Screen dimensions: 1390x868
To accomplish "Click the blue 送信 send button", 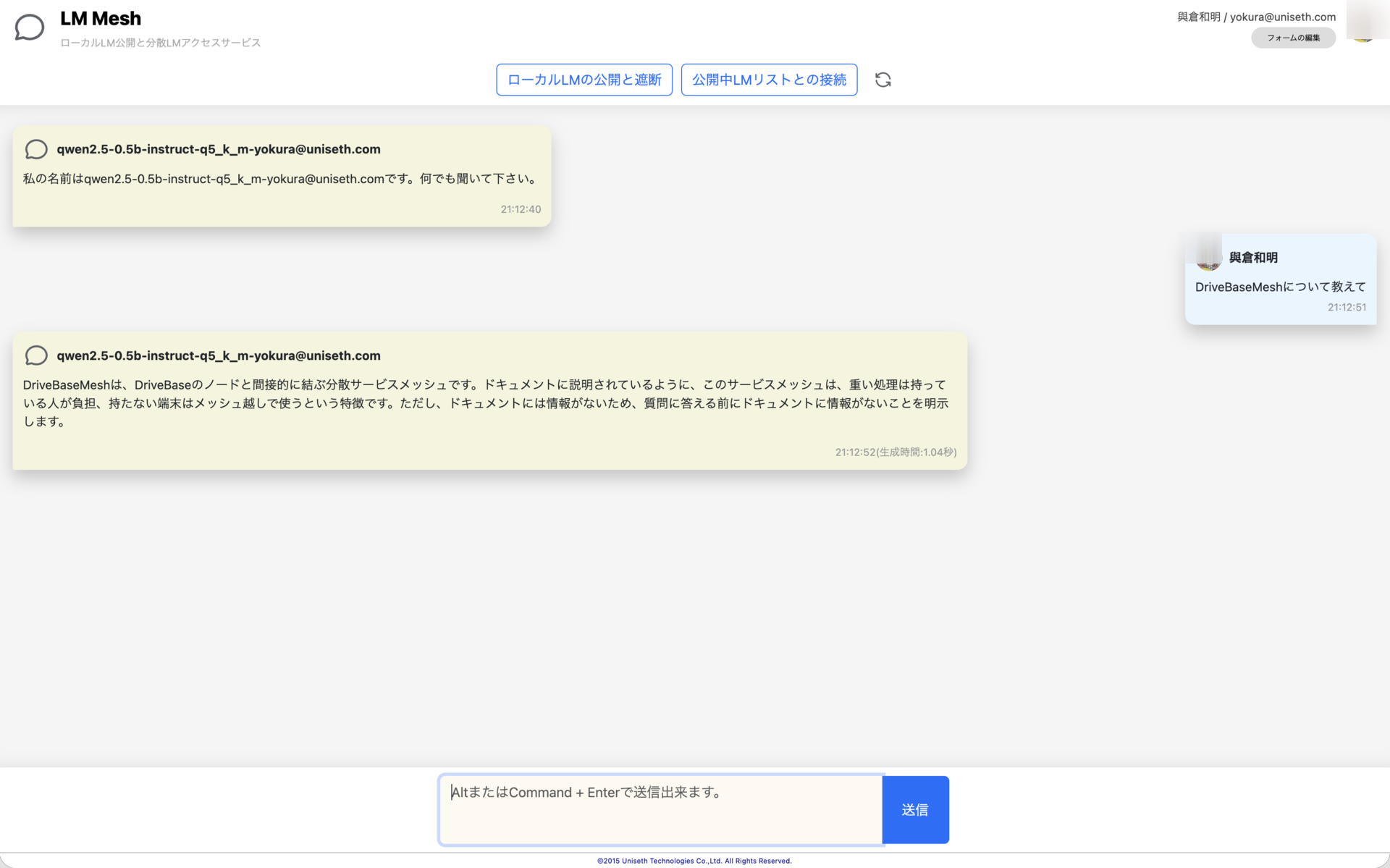I will point(915,809).
